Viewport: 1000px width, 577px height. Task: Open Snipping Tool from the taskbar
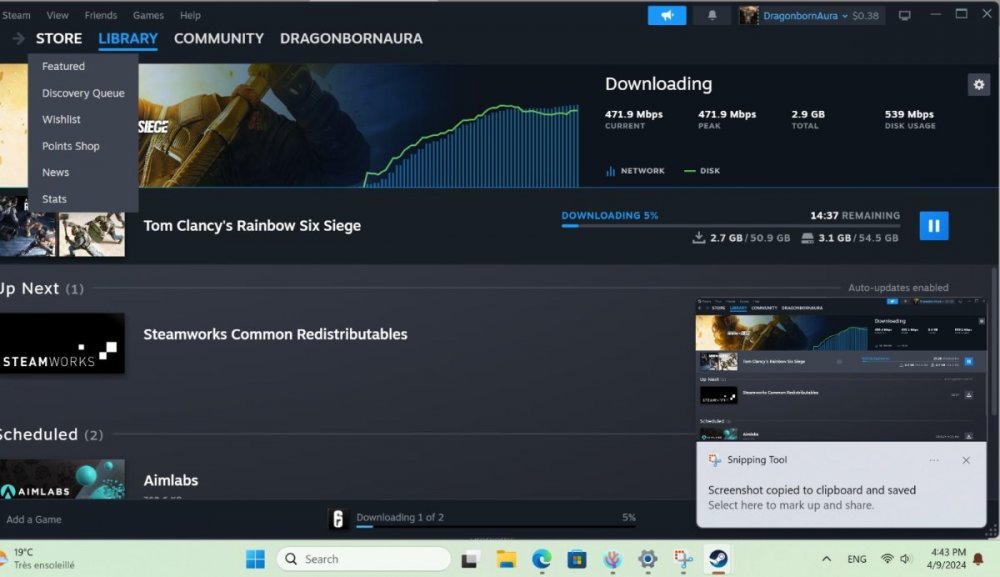tap(682, 559)
